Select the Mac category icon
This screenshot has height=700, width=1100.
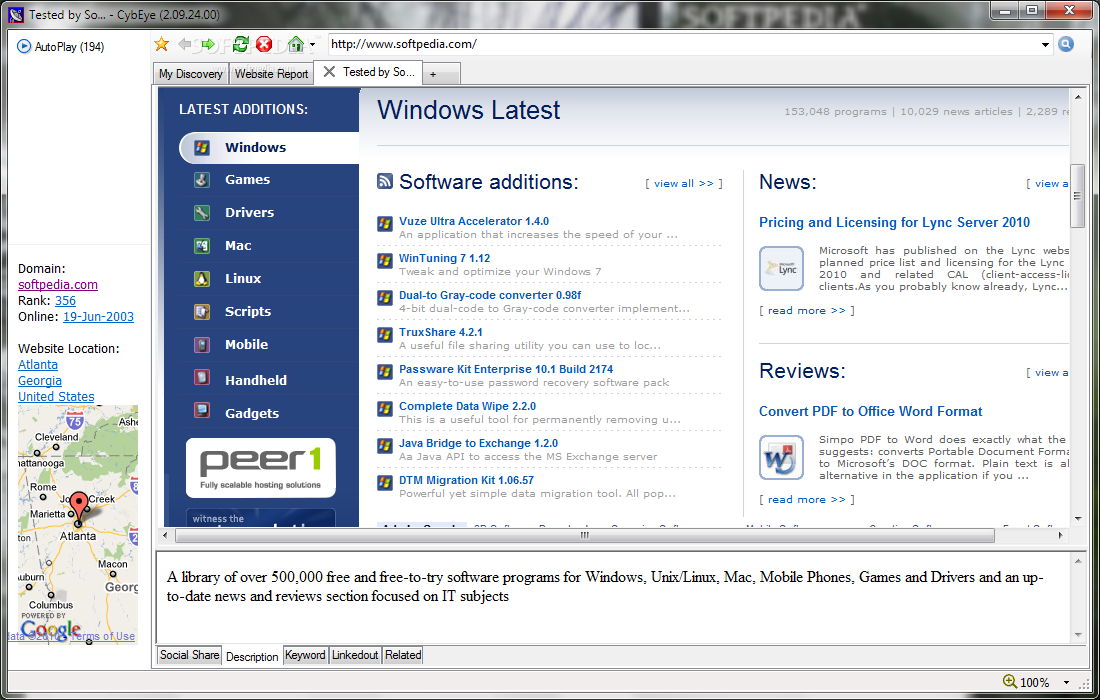(202, 245)
